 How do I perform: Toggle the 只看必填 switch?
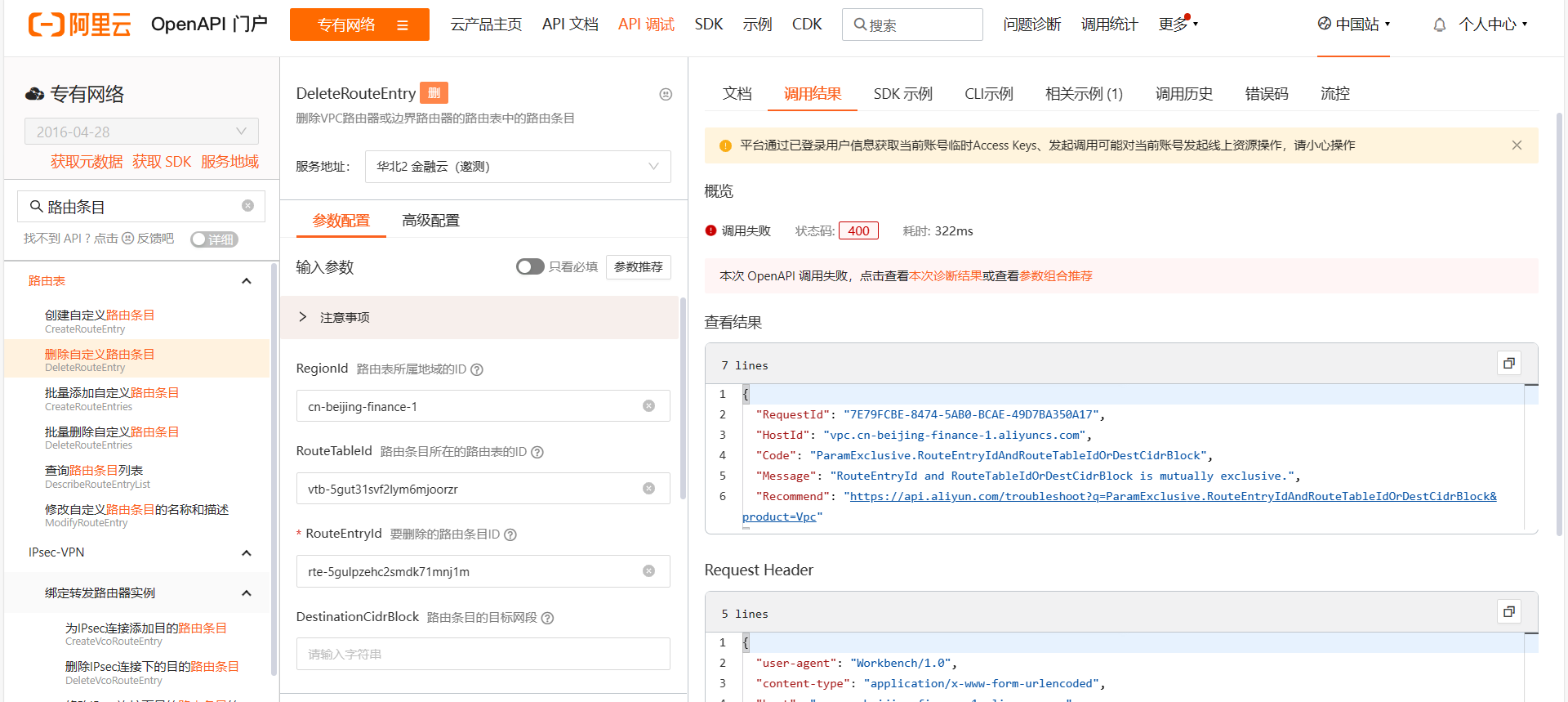pyautogui.click(x=530, y=266)
